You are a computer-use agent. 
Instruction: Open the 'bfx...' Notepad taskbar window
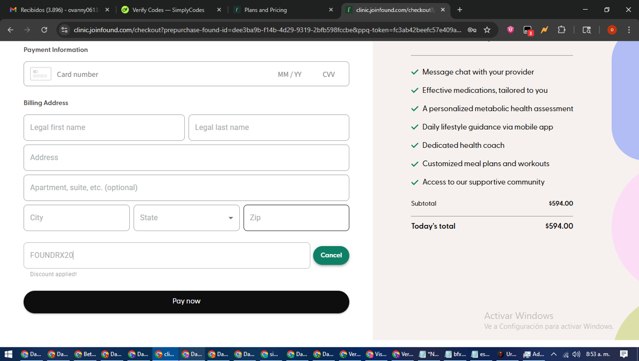(455, 354)
